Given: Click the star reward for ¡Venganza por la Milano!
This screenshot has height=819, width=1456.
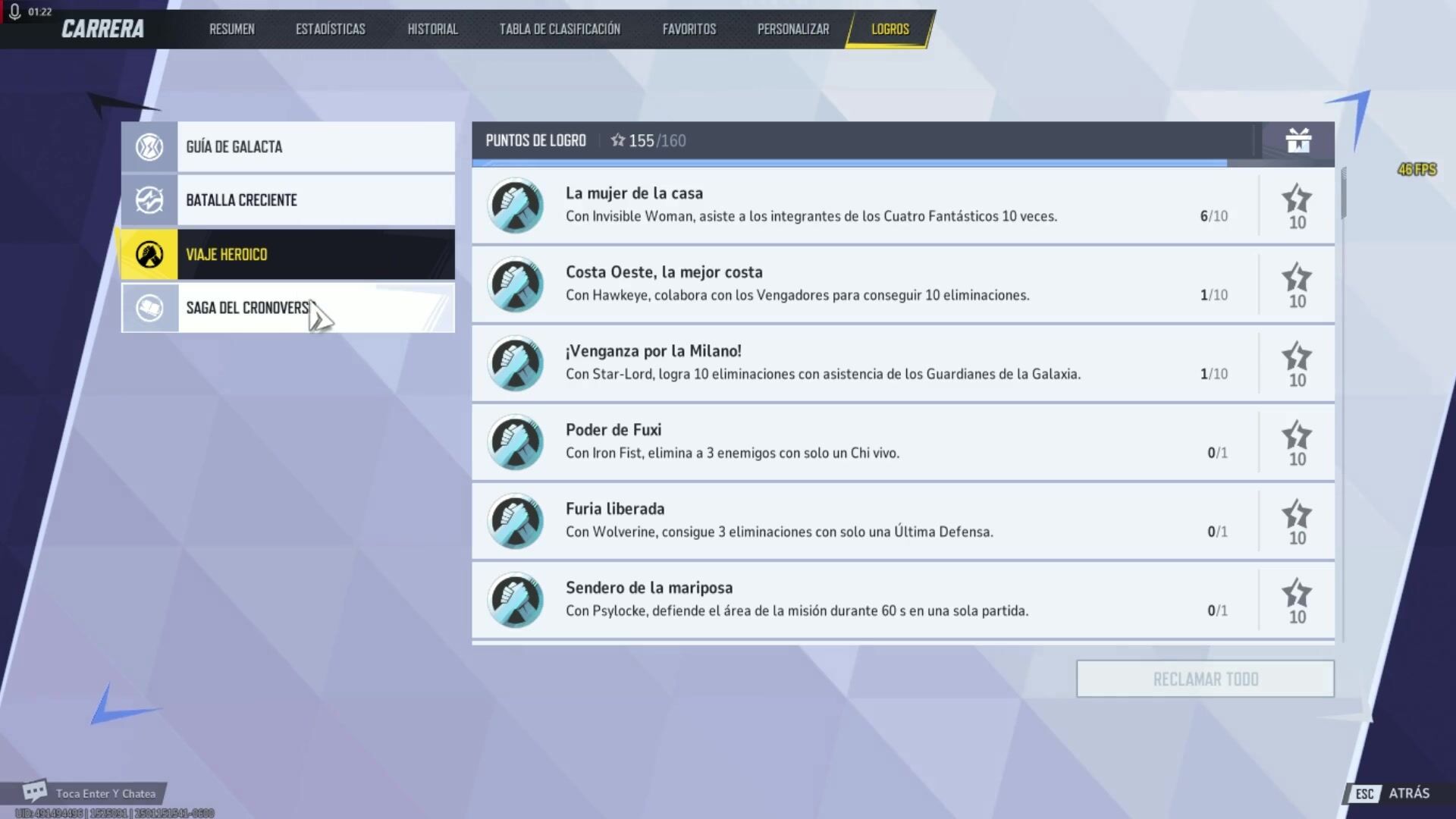Looking at the screenshot, I should tap(1297, 364).
